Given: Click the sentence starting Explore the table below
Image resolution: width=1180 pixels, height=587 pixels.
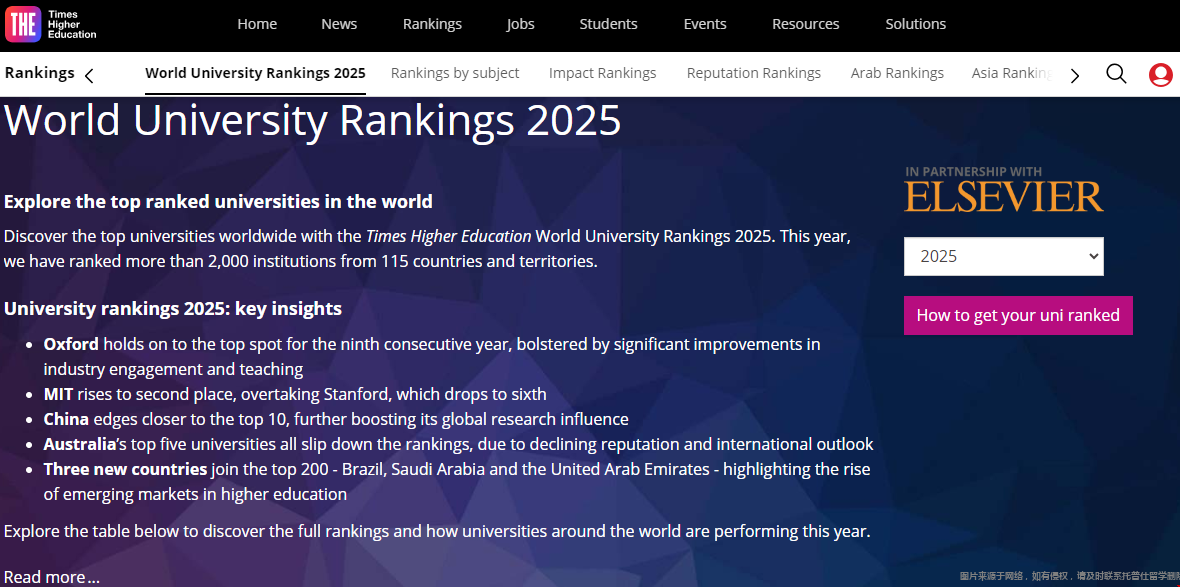Looking at the screenshot, I should (437, 531).
